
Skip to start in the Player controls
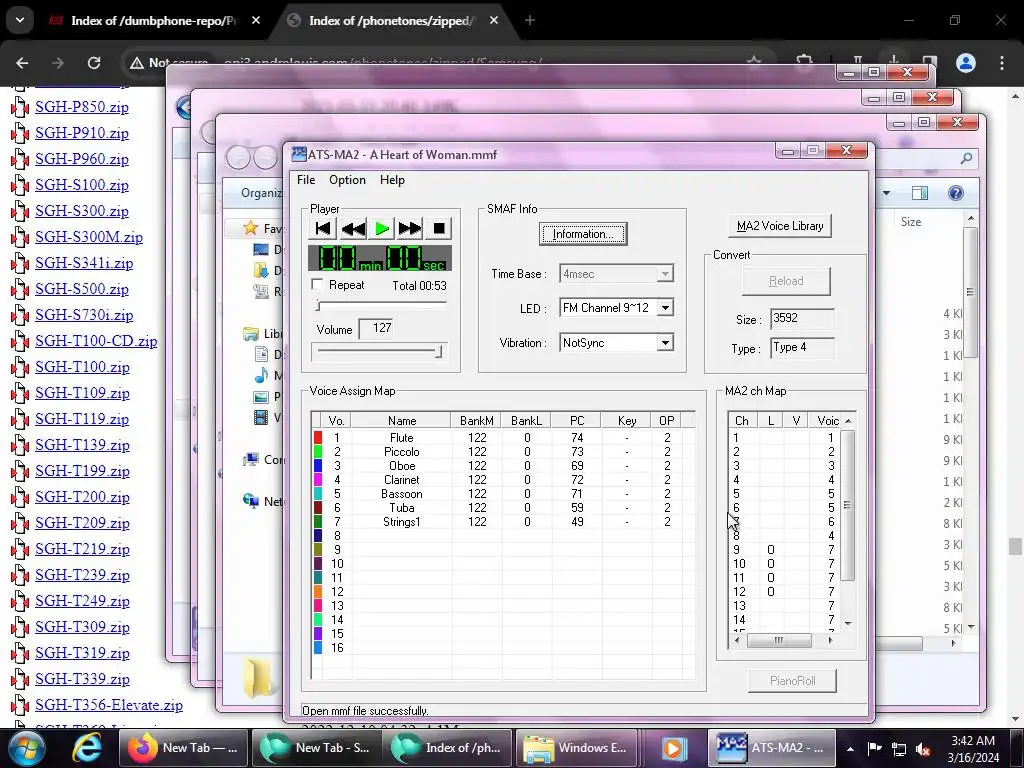point(323,228)
